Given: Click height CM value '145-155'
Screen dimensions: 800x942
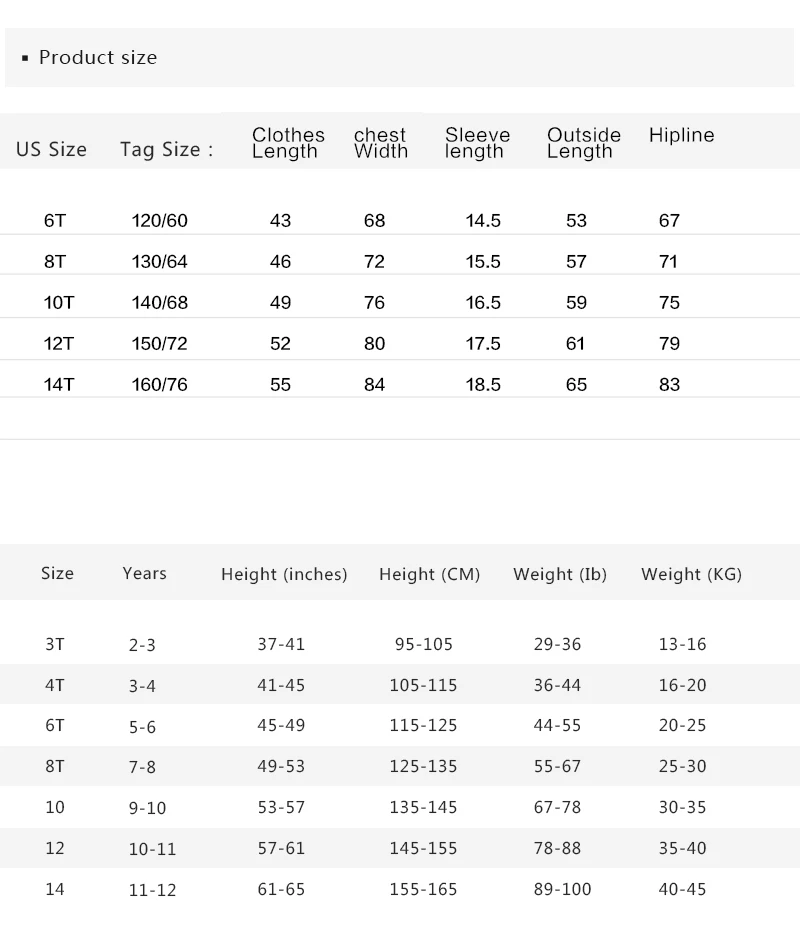Looking at the screenshot, I should pyautogui.click(x=423, y=848).
